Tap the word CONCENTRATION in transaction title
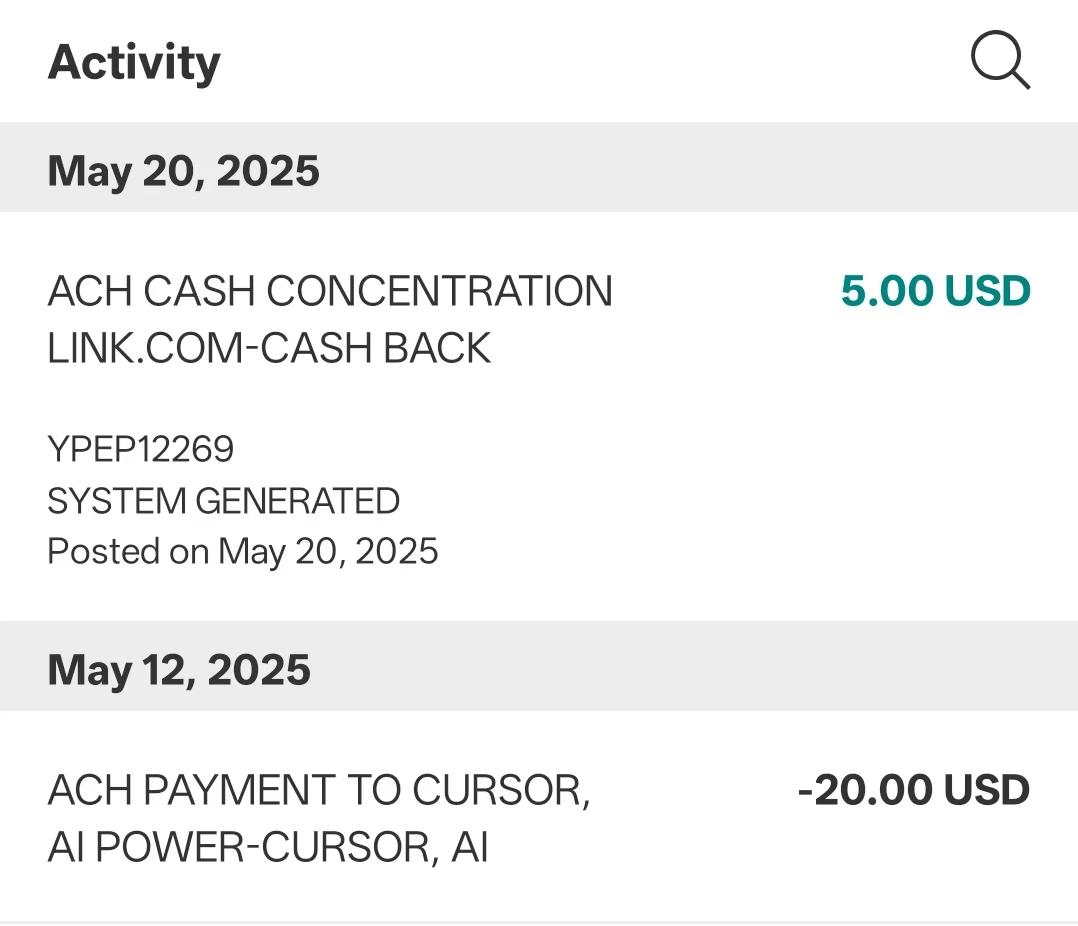Viewport: 1078px width, 926px height. 439,291
